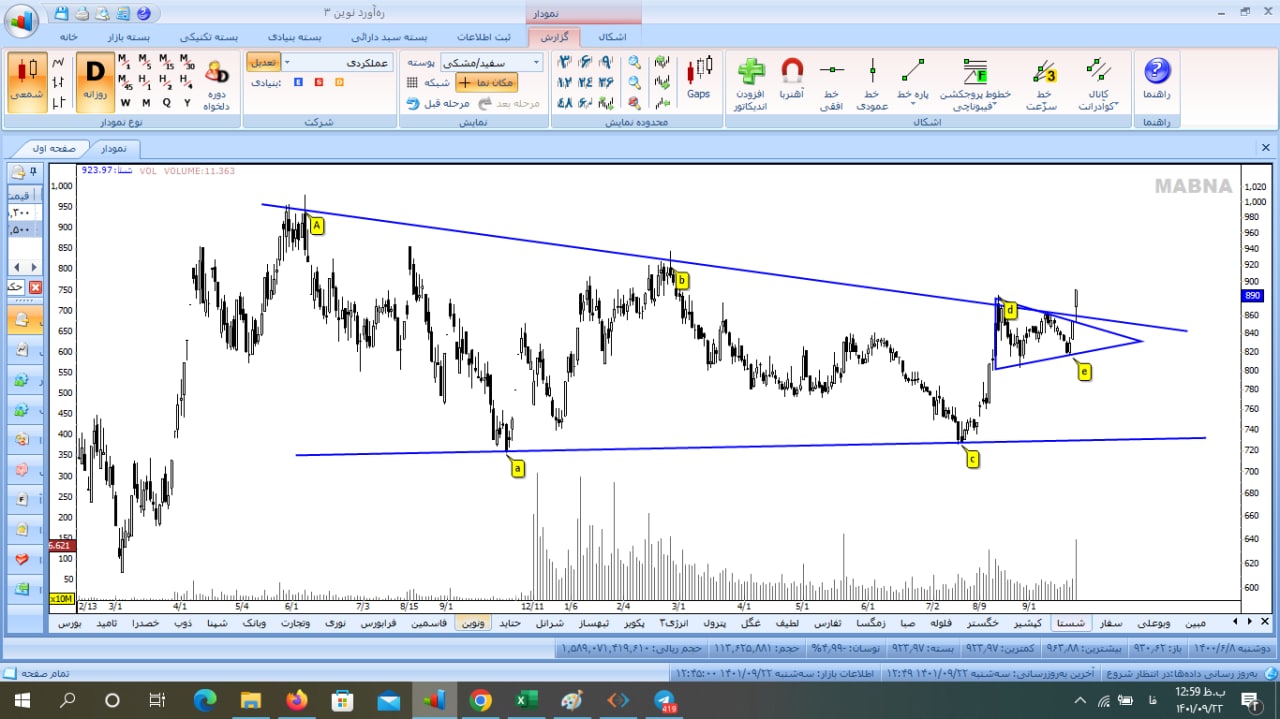Select vertical line (خط عمودی) tool
The width and height of the screenshot is (1280, 719).
tap(872, 83)
